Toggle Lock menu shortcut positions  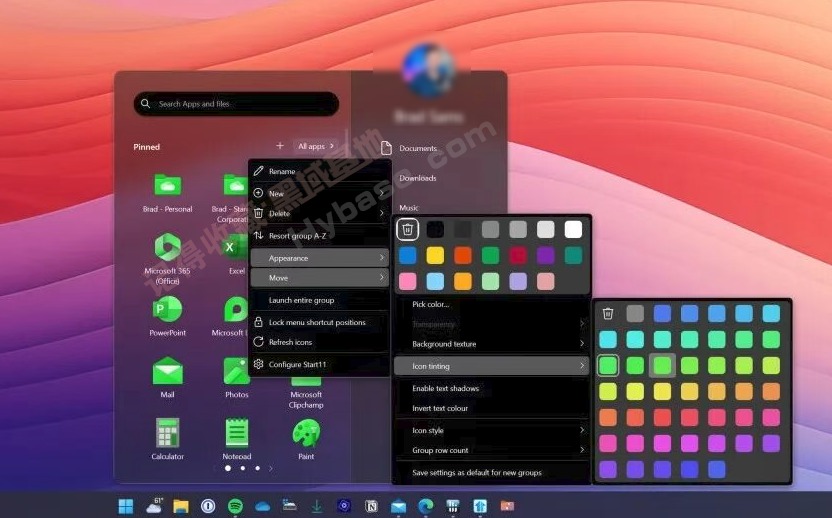pos(319,322)
